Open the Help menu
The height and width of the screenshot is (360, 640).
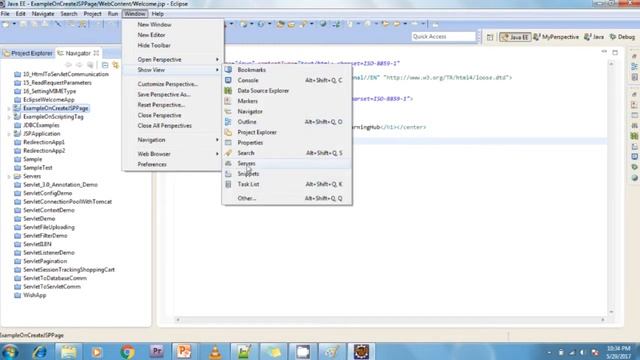point(158,13)
